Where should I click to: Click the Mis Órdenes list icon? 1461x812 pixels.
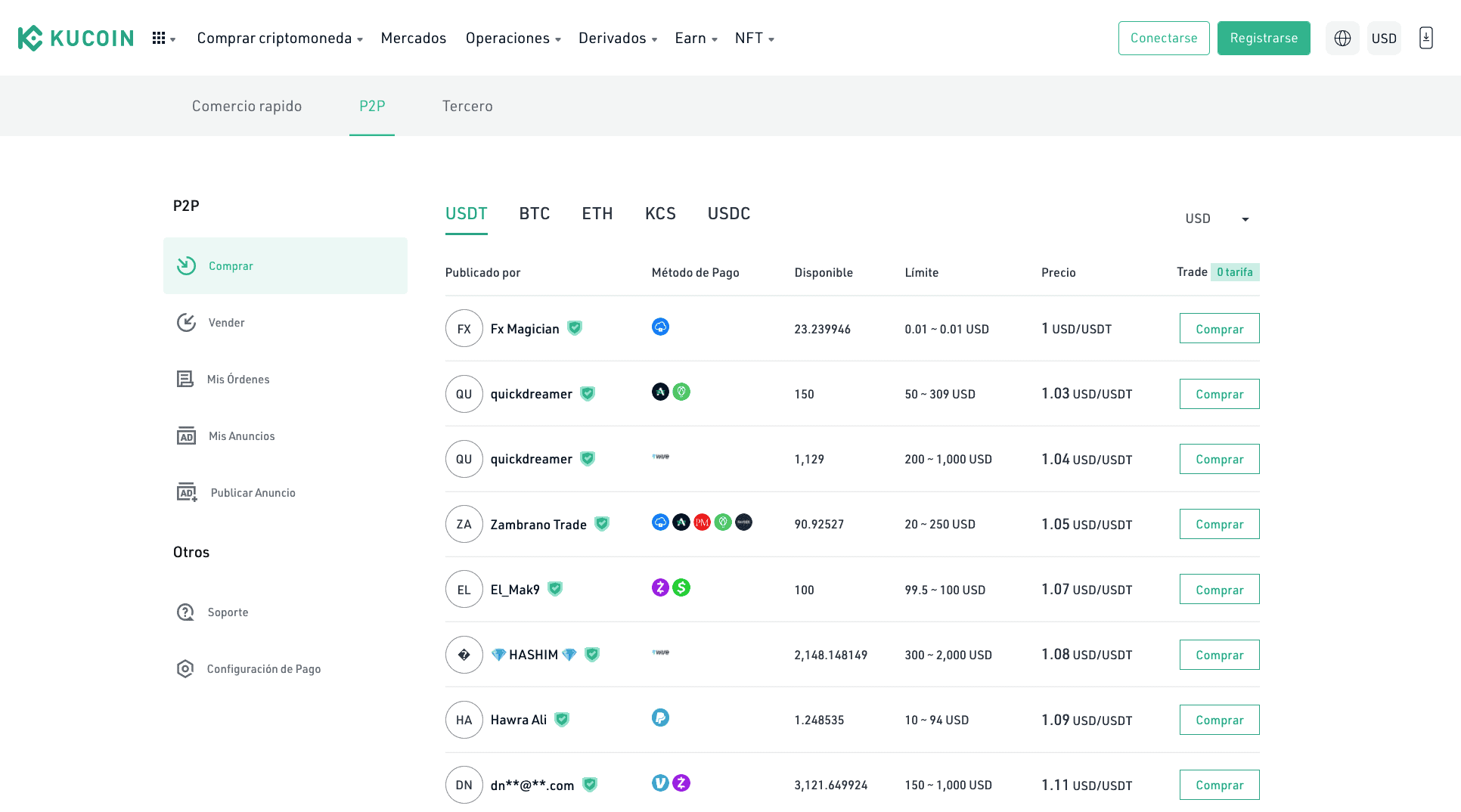pos(185,379)
